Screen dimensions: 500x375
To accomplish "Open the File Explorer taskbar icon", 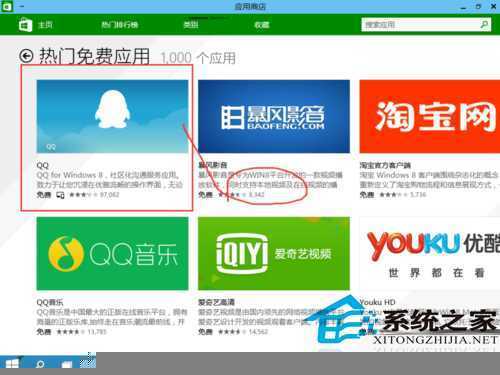I will 67,364.
